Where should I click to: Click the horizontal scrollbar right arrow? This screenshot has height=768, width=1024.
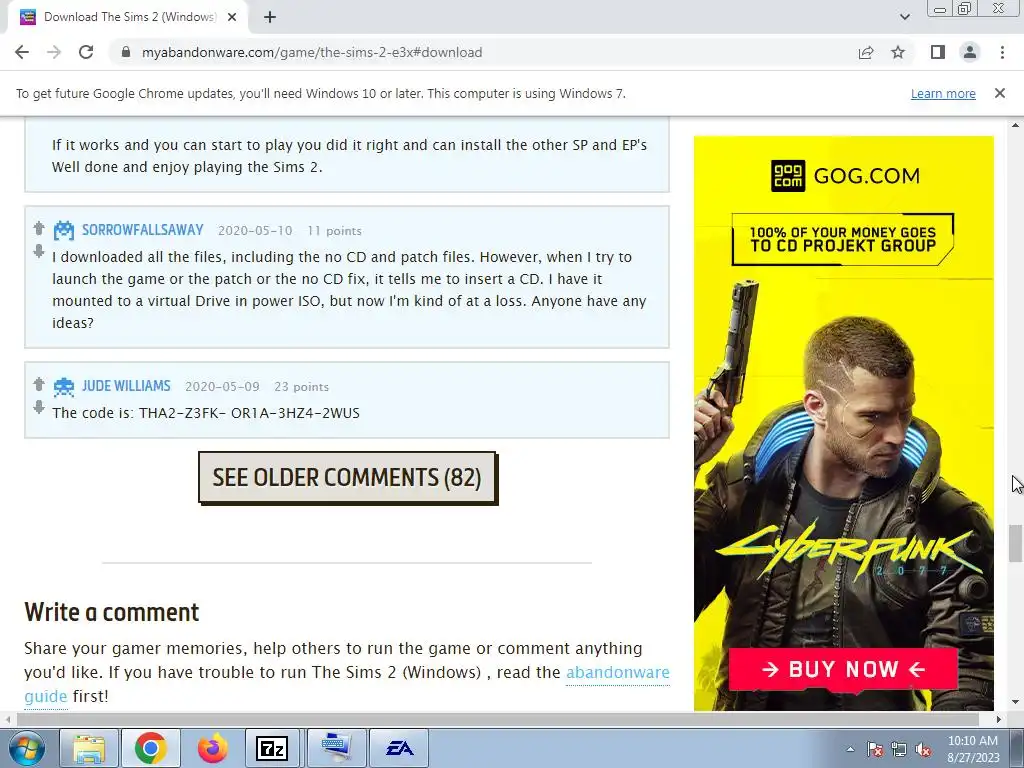(x=999, y=719)
